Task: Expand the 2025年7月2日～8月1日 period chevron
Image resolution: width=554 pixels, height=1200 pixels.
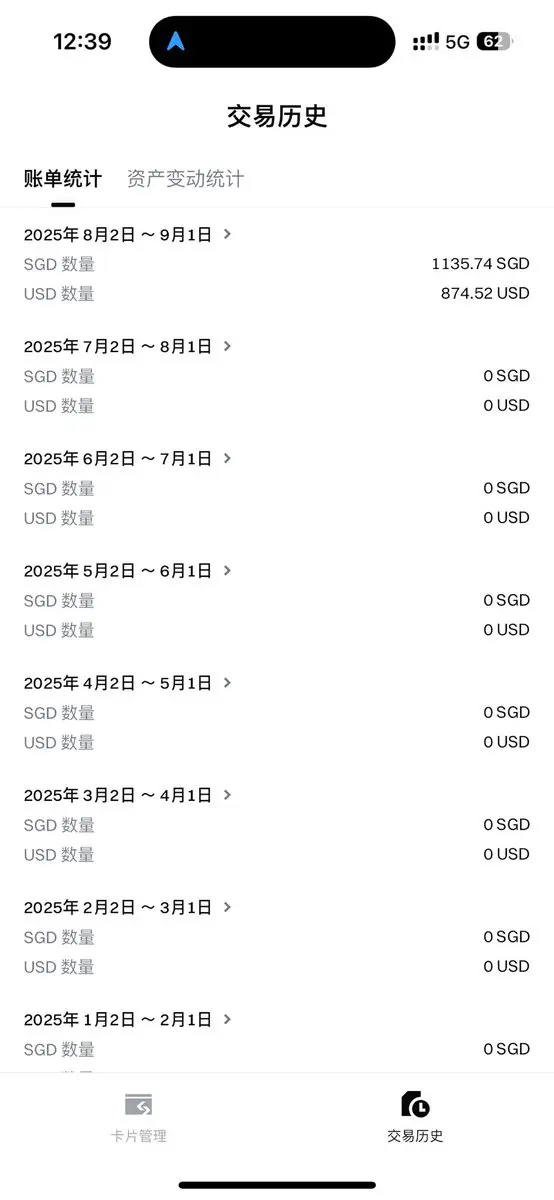Action: (x=228, y=346)
